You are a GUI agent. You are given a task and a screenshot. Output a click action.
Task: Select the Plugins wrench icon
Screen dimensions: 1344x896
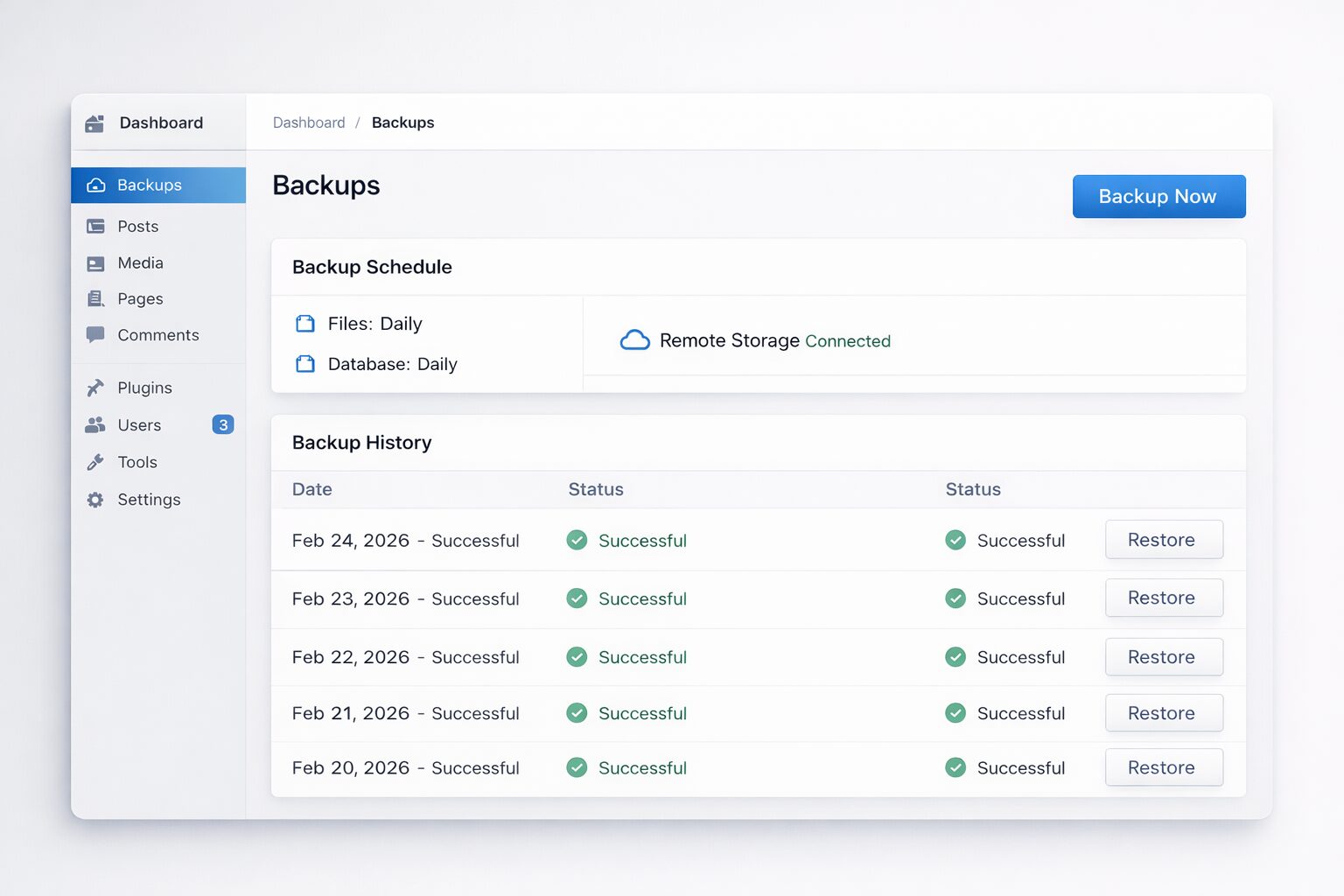point(94,388)
